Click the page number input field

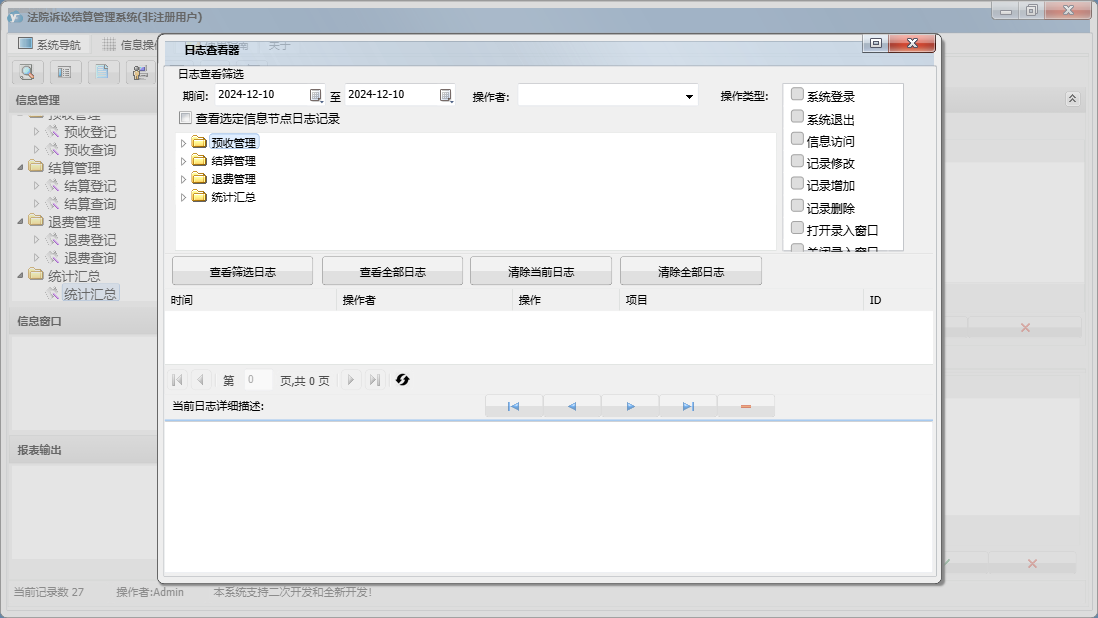pyautogui.click(x=257, y=380)
